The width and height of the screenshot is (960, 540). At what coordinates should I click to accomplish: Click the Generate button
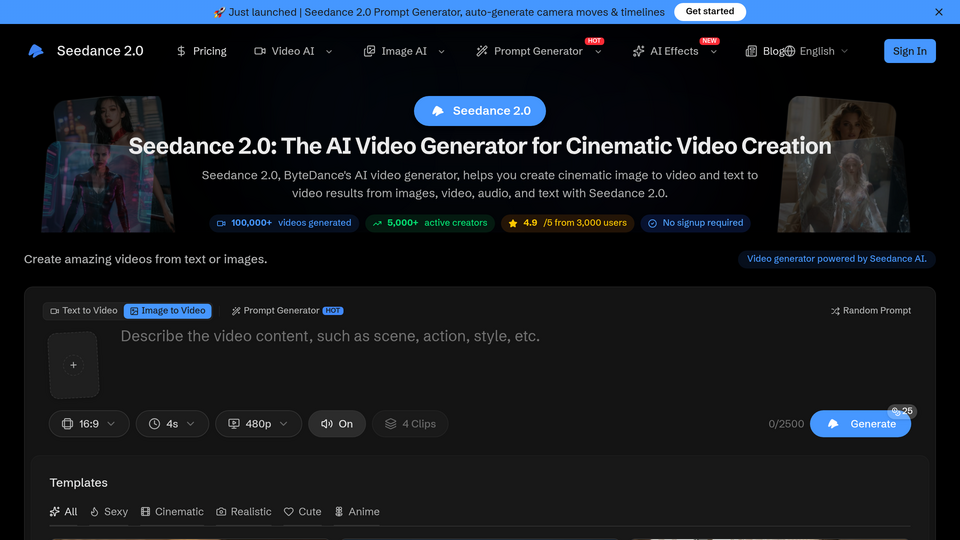(860, 424)
